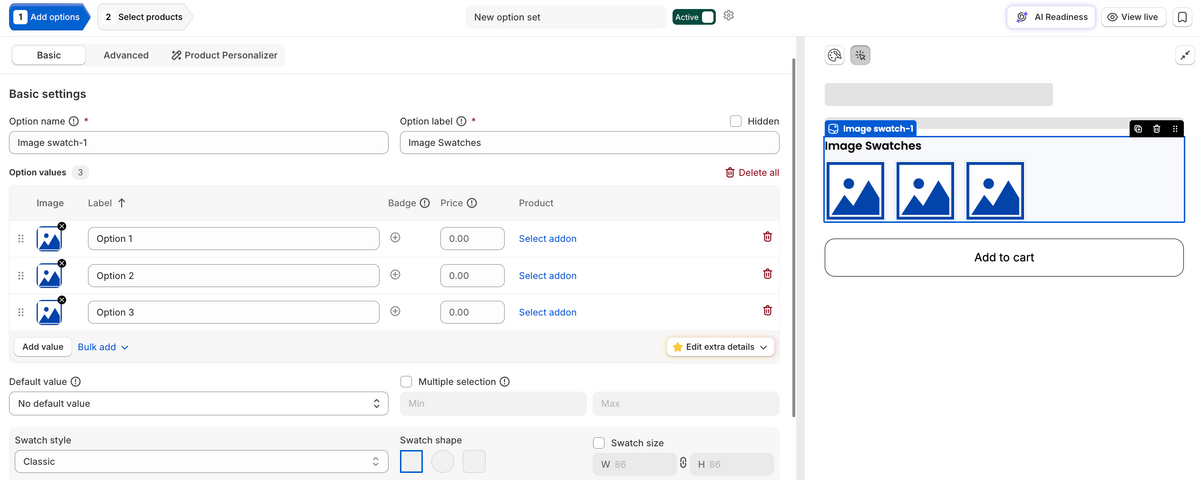Toggle the element selector cursor icon
This screenshot has height=480, width=1200.
860,55
